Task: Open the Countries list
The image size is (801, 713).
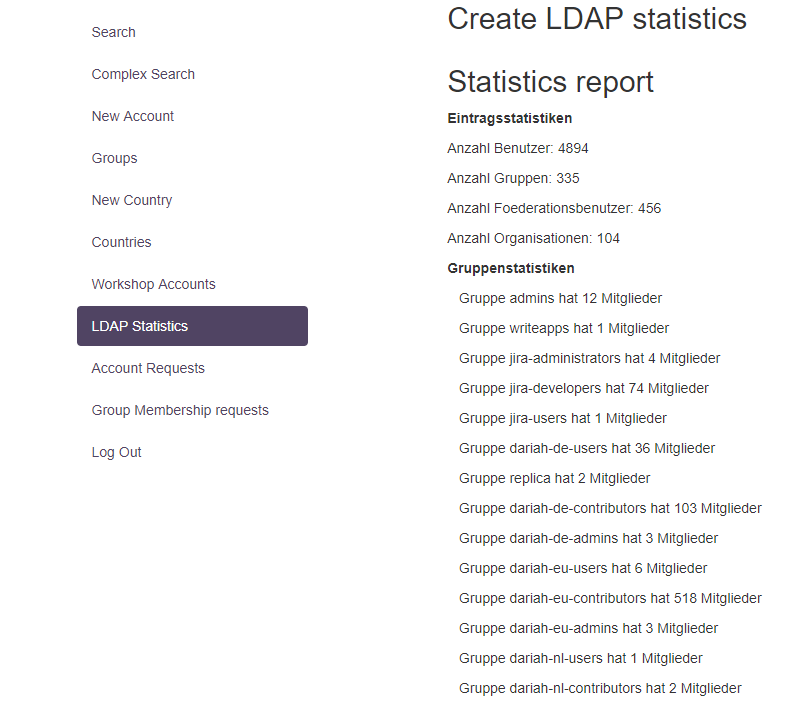Action: pyautogui.click(x=122, y=242)
